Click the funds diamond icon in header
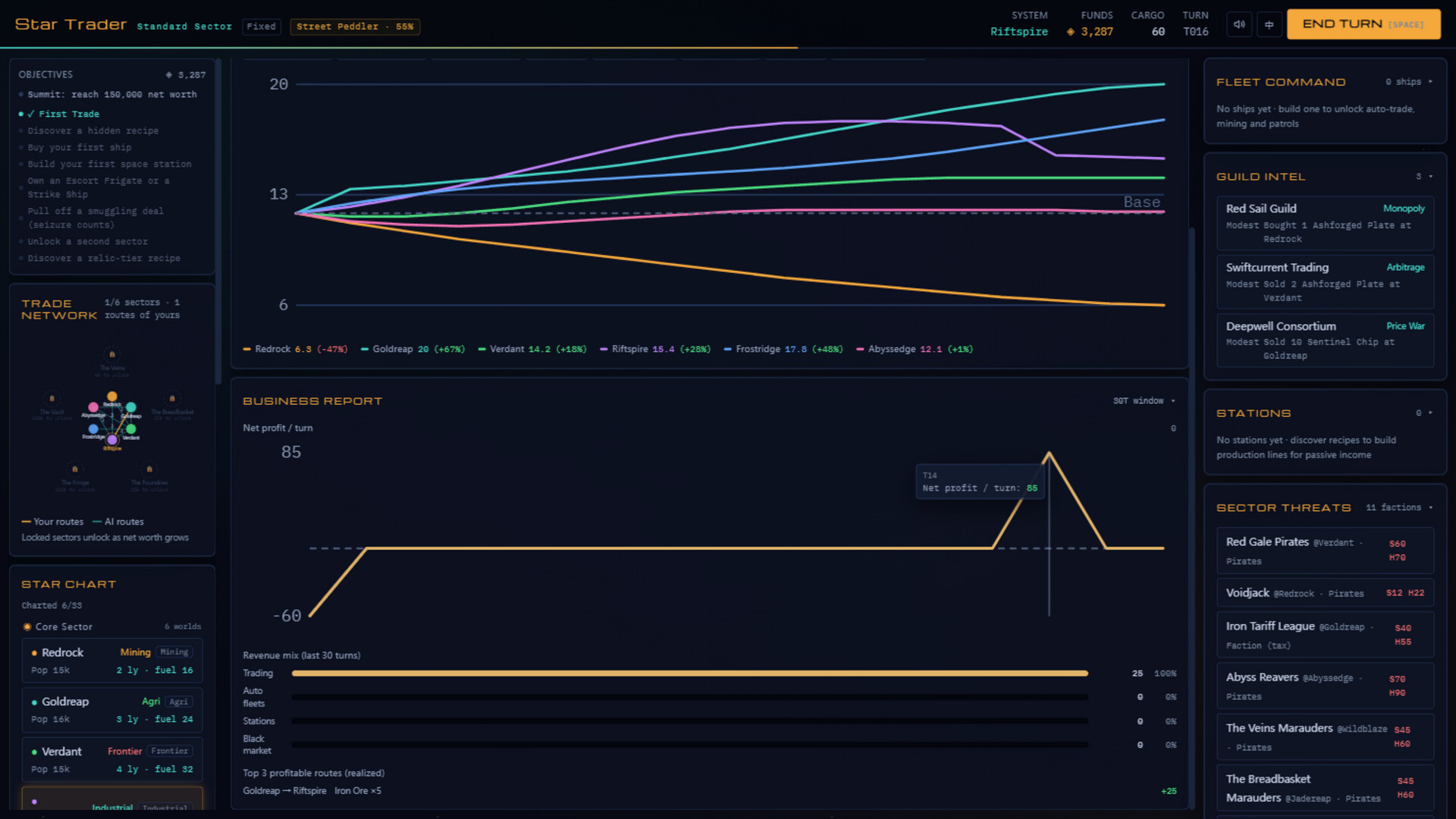1456x819 pixels. (x=1071, y=32)
